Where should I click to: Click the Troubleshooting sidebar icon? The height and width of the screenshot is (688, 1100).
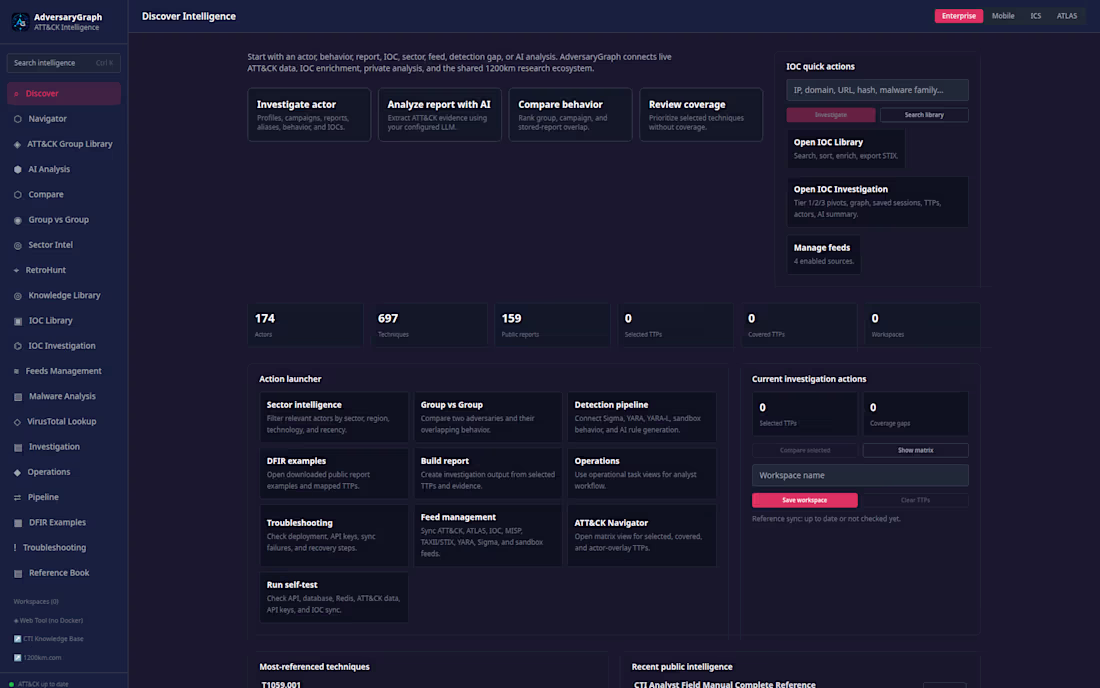15,548
